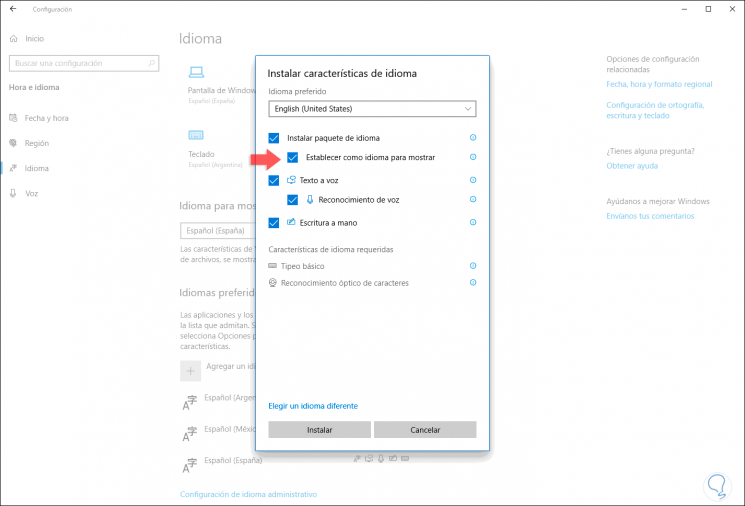Click the Región globe icon
Viewport: 745px width, 506px height.
point(13,143)
